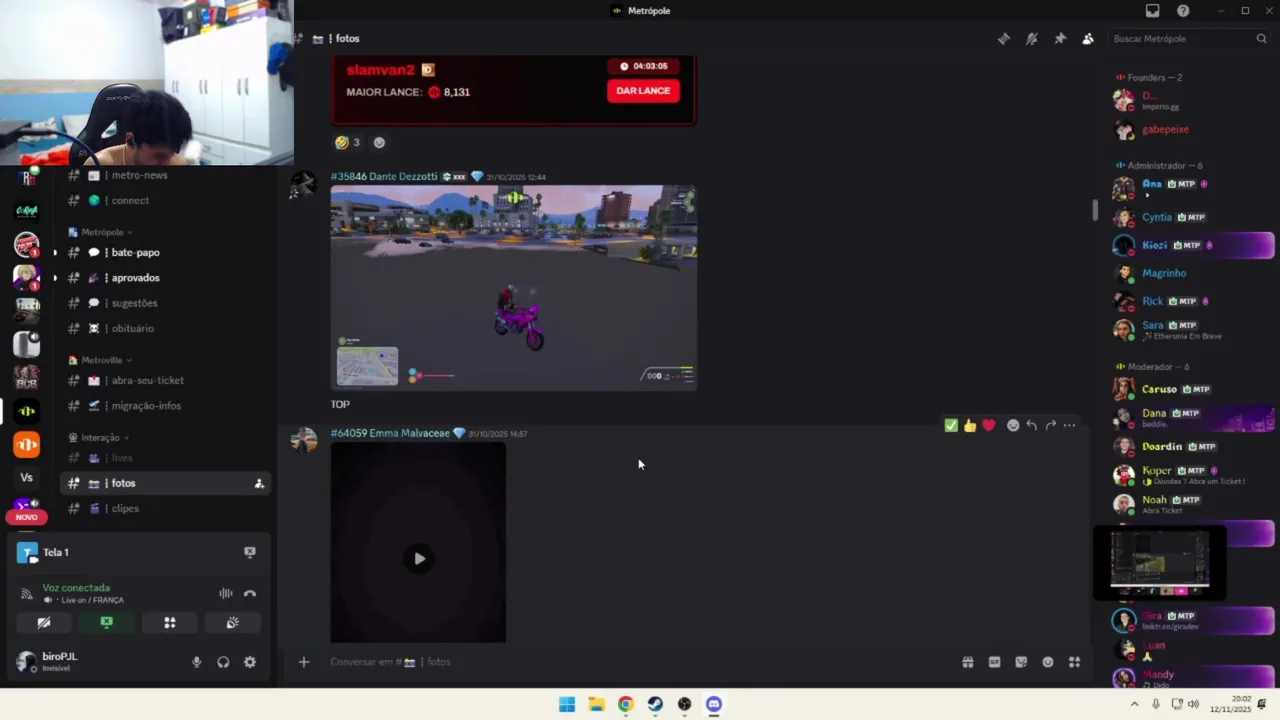Add the red heart reaction

pyautogui.click(x=989, y=425)
